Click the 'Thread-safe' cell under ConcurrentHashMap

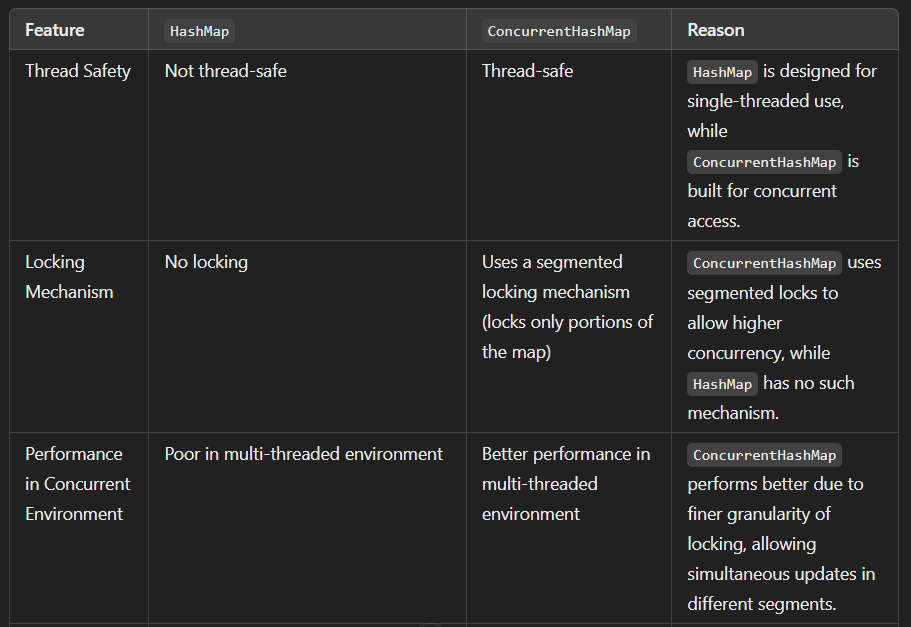[527, 71]
